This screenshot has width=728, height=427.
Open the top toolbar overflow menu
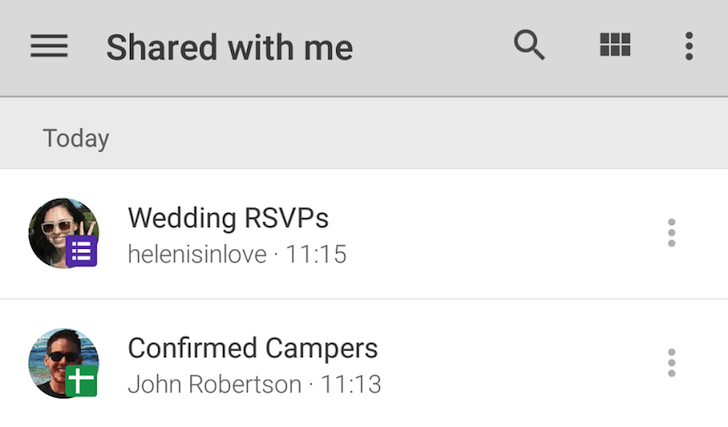(x=689, y=46)
